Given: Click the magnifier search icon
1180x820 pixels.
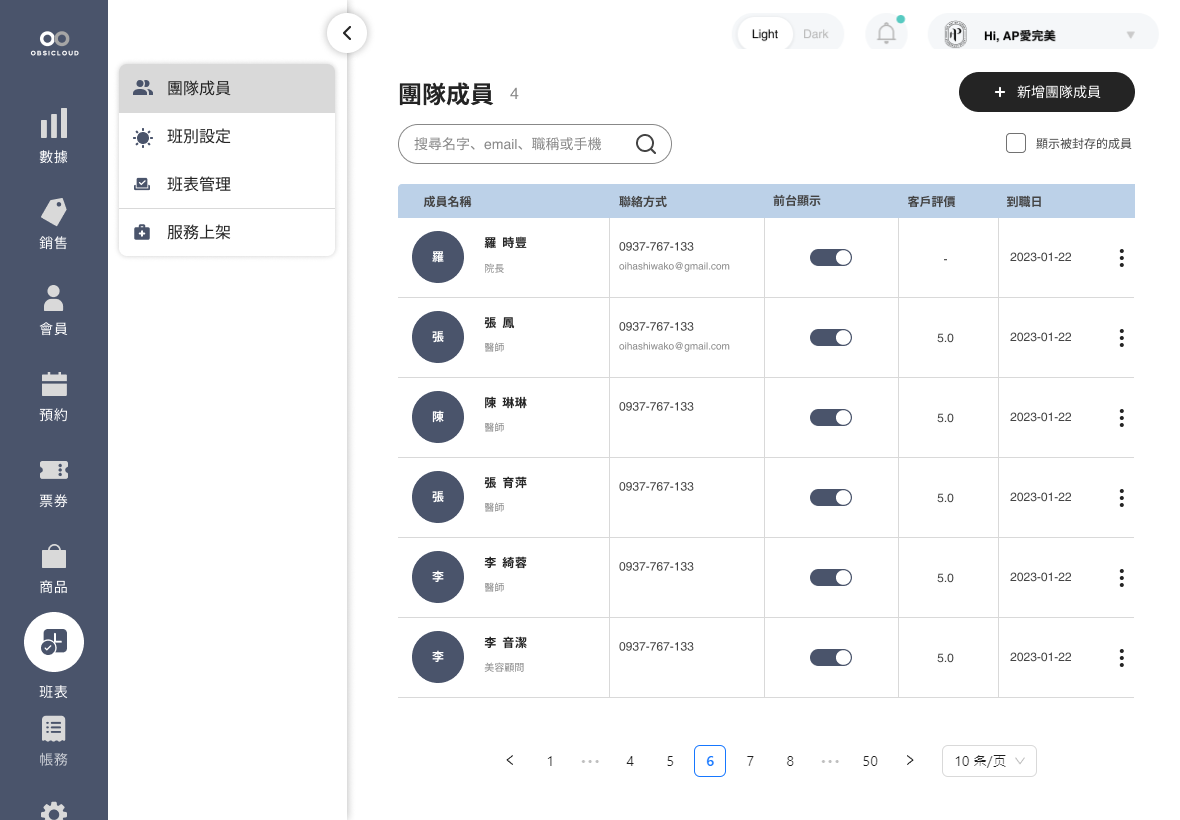Looking at the screenshot, I should pos(646,144).
